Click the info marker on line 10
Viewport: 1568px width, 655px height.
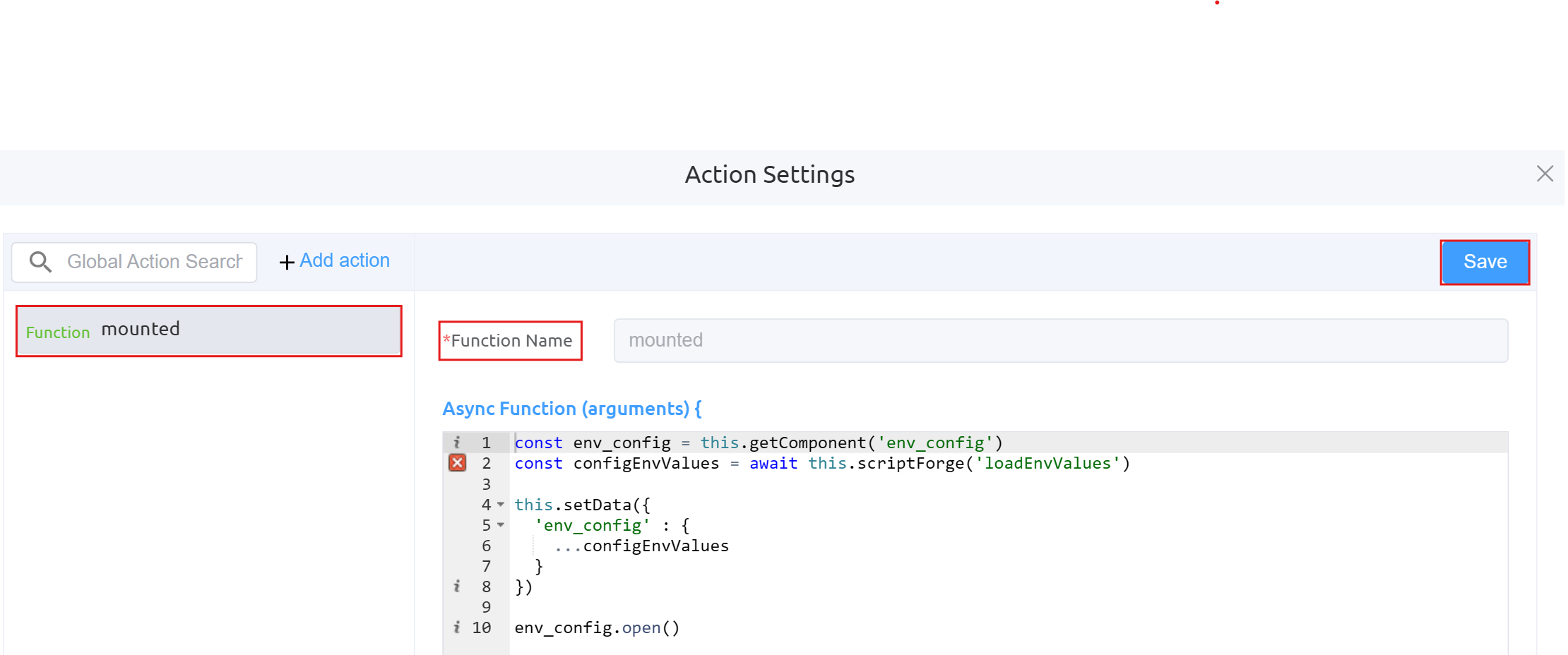pos(457,627)
